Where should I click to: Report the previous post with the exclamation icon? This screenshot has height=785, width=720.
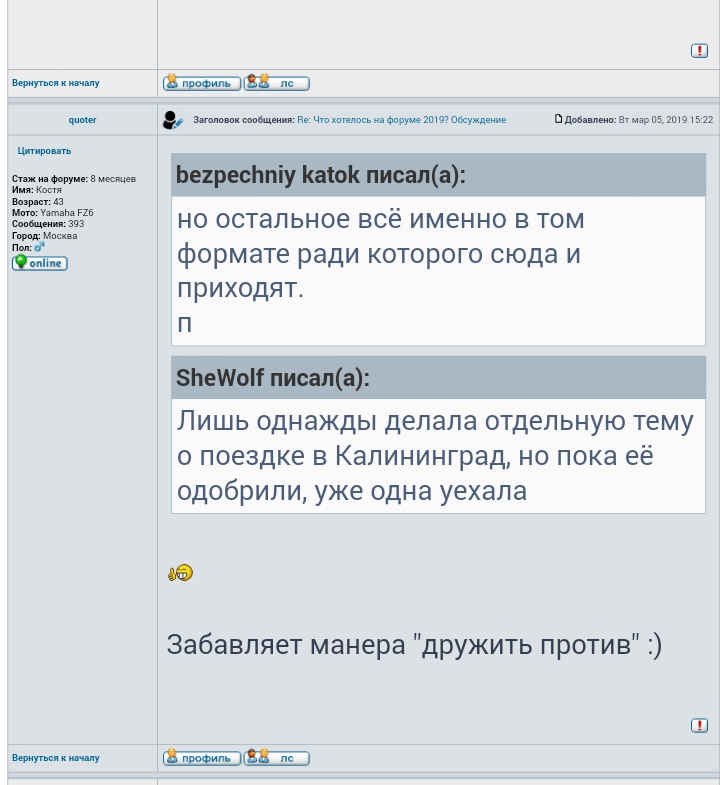coord(699,51)
